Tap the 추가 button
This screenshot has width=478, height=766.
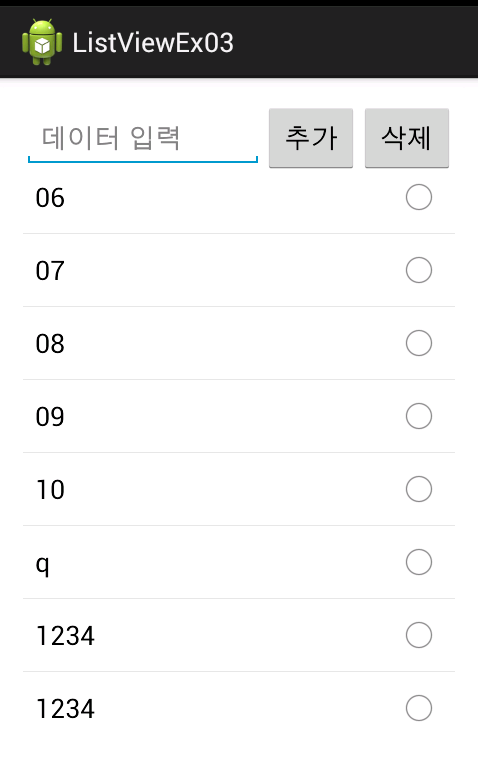coord(311,138)
